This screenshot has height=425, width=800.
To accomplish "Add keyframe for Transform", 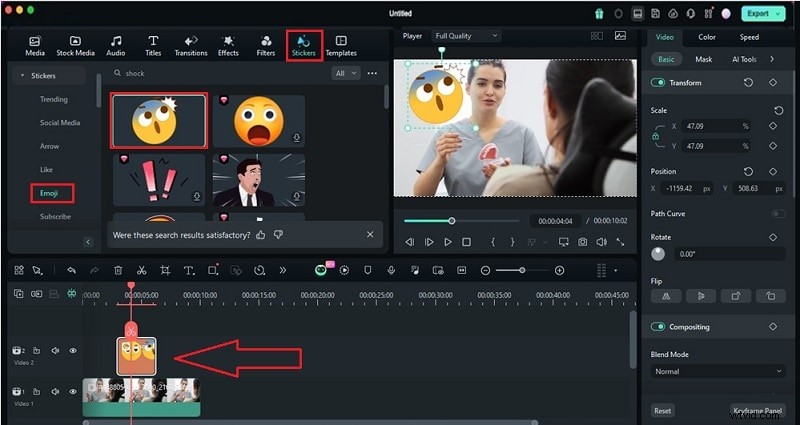I will click(773, 83).
